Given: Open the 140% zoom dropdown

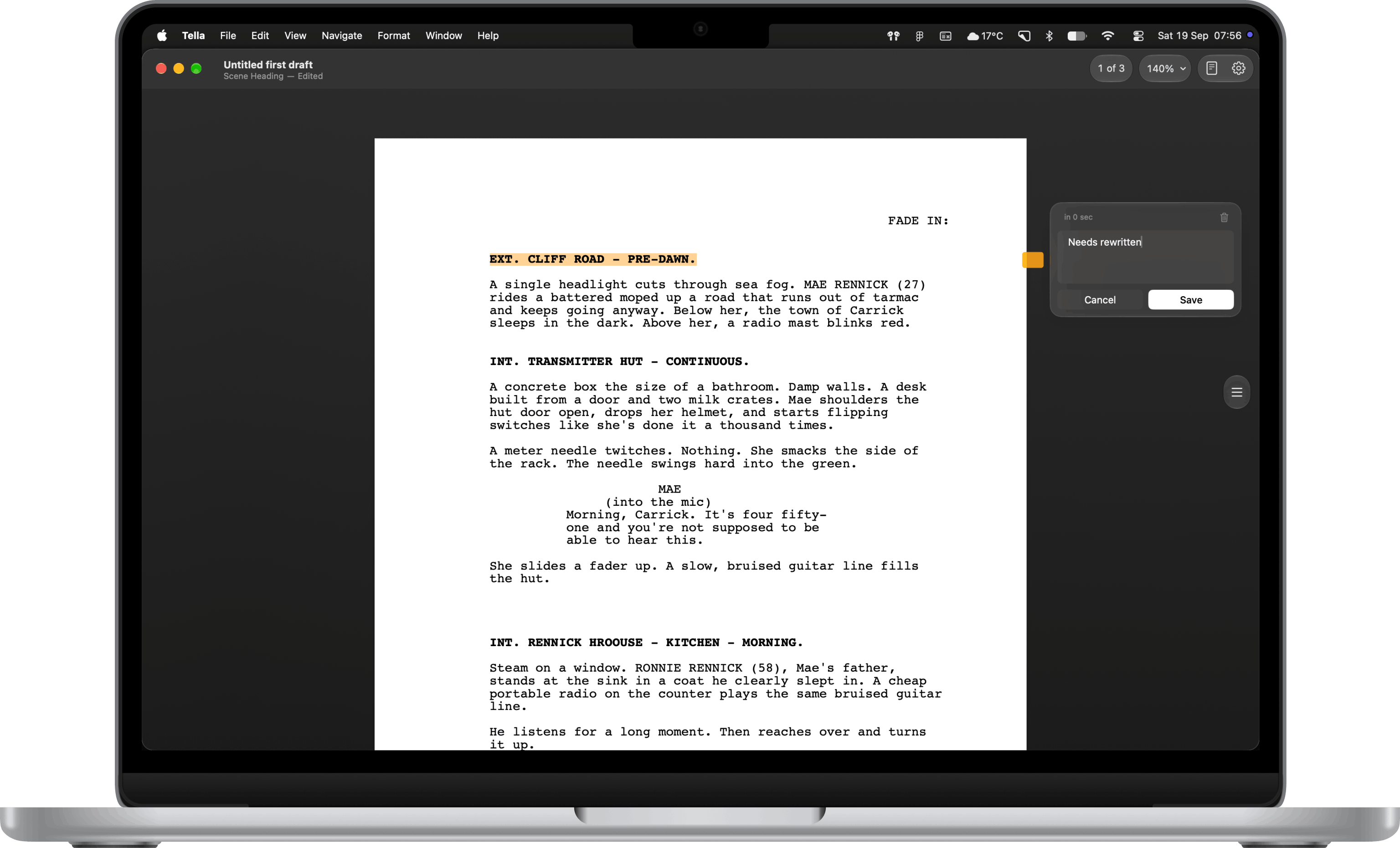Looking at the screenshot, I should point(1165,68).
